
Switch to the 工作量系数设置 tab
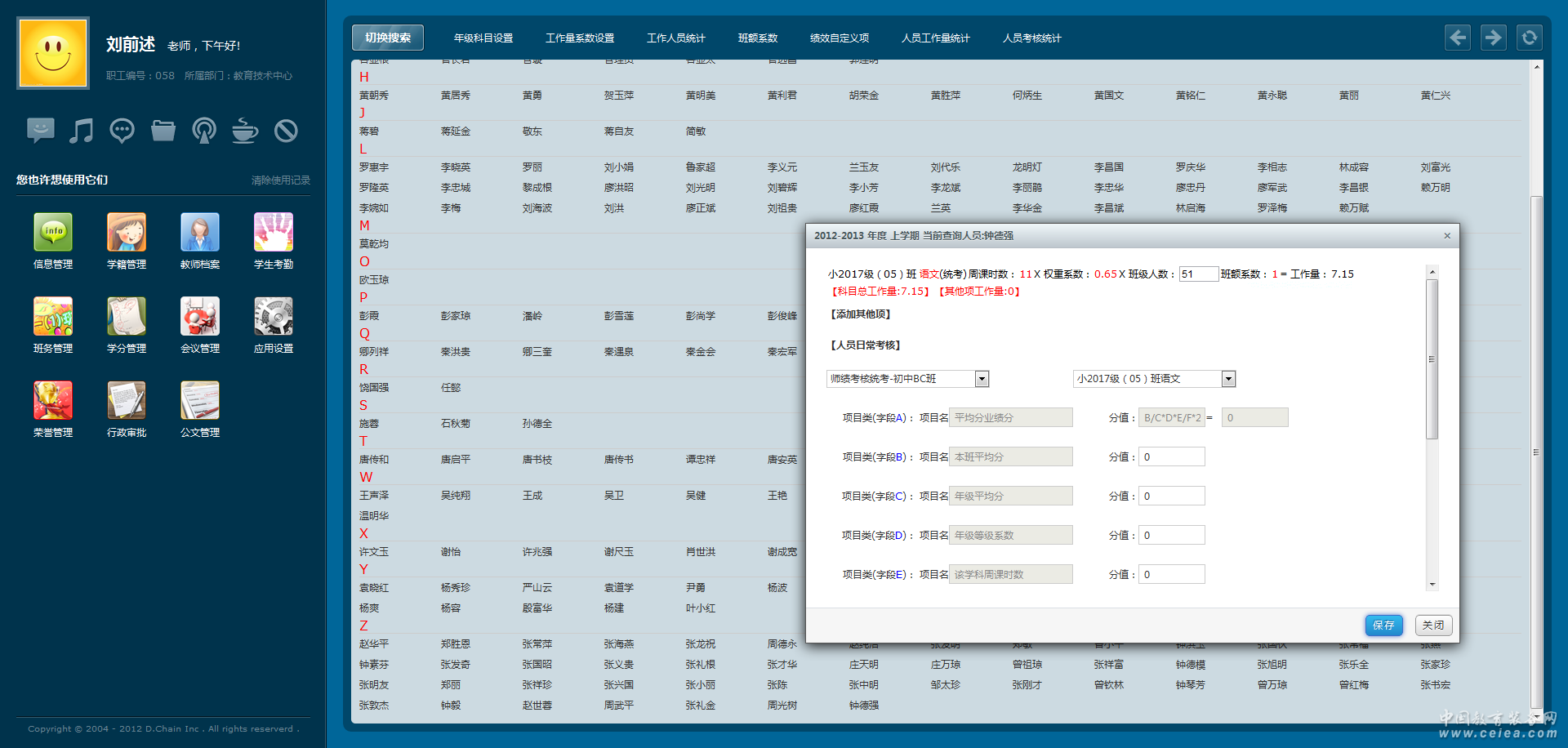[x=580, y=38]
